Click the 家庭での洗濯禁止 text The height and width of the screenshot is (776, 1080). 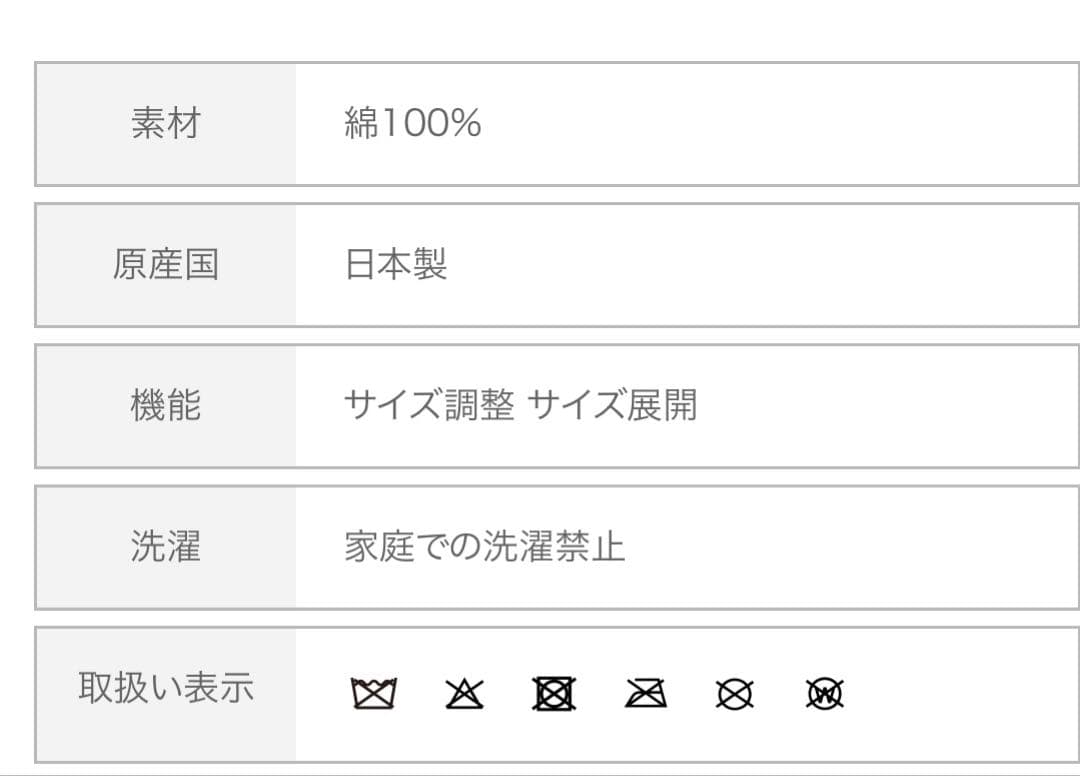(x=484, y=547)
